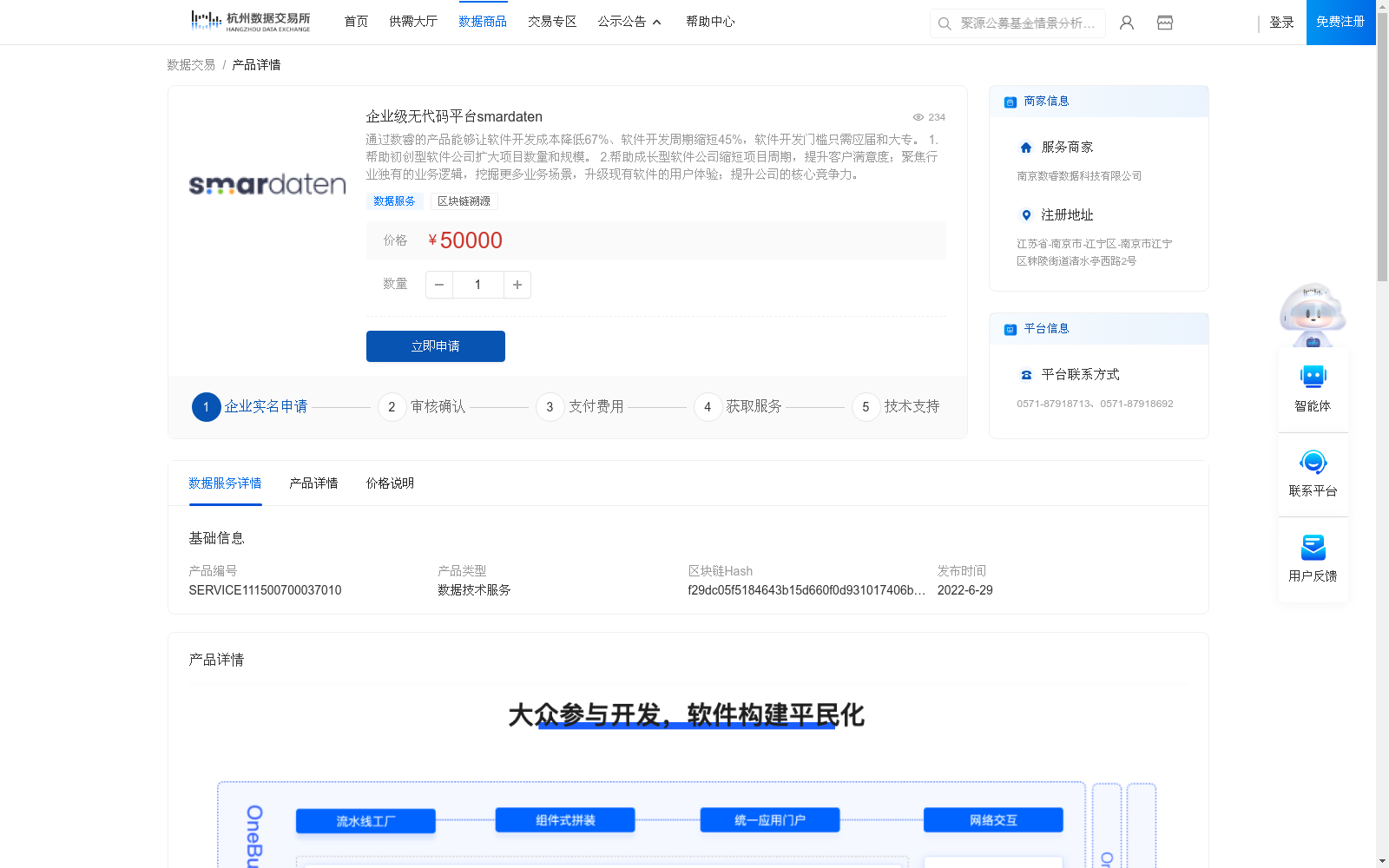Image resolution: width=1389 pixels, height=868 pixels.
Task: Open the 联系平台 headset icon
Action: [x=1313, y=462]
